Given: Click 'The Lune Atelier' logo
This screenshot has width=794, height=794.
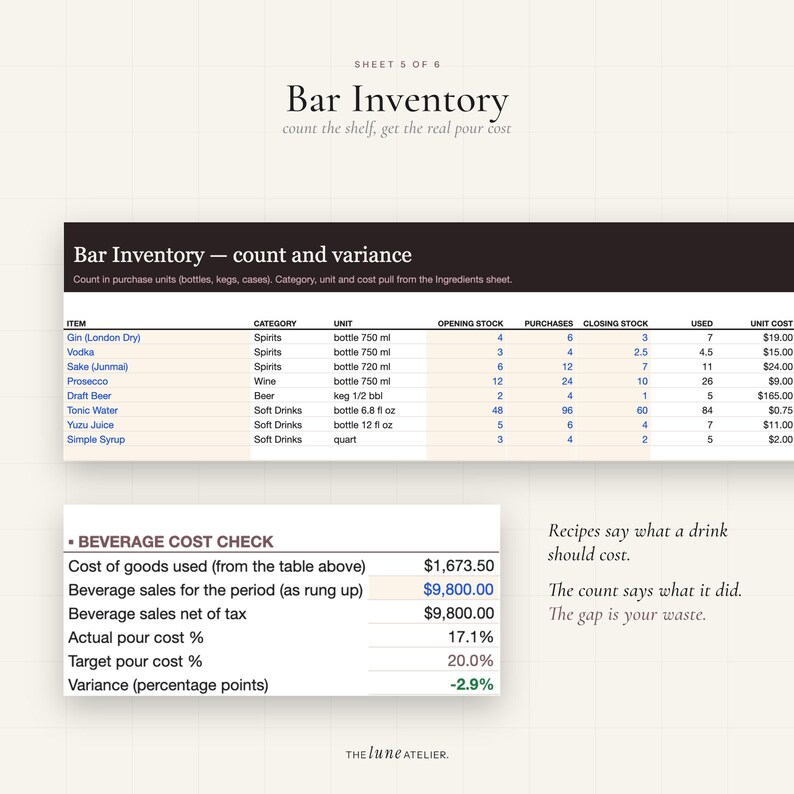Looking at the screenshot, I should pyautogui.click(x=397, y=753).
